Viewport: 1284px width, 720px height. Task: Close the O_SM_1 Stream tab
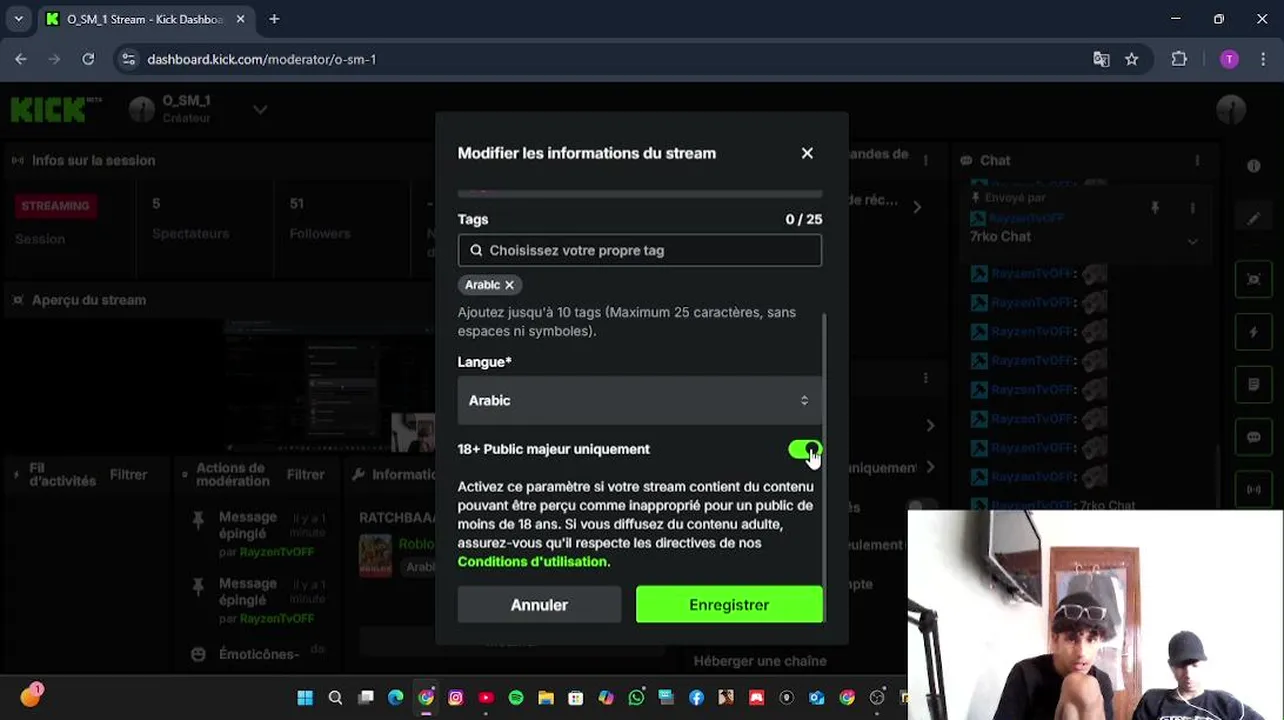click(240, 19)
